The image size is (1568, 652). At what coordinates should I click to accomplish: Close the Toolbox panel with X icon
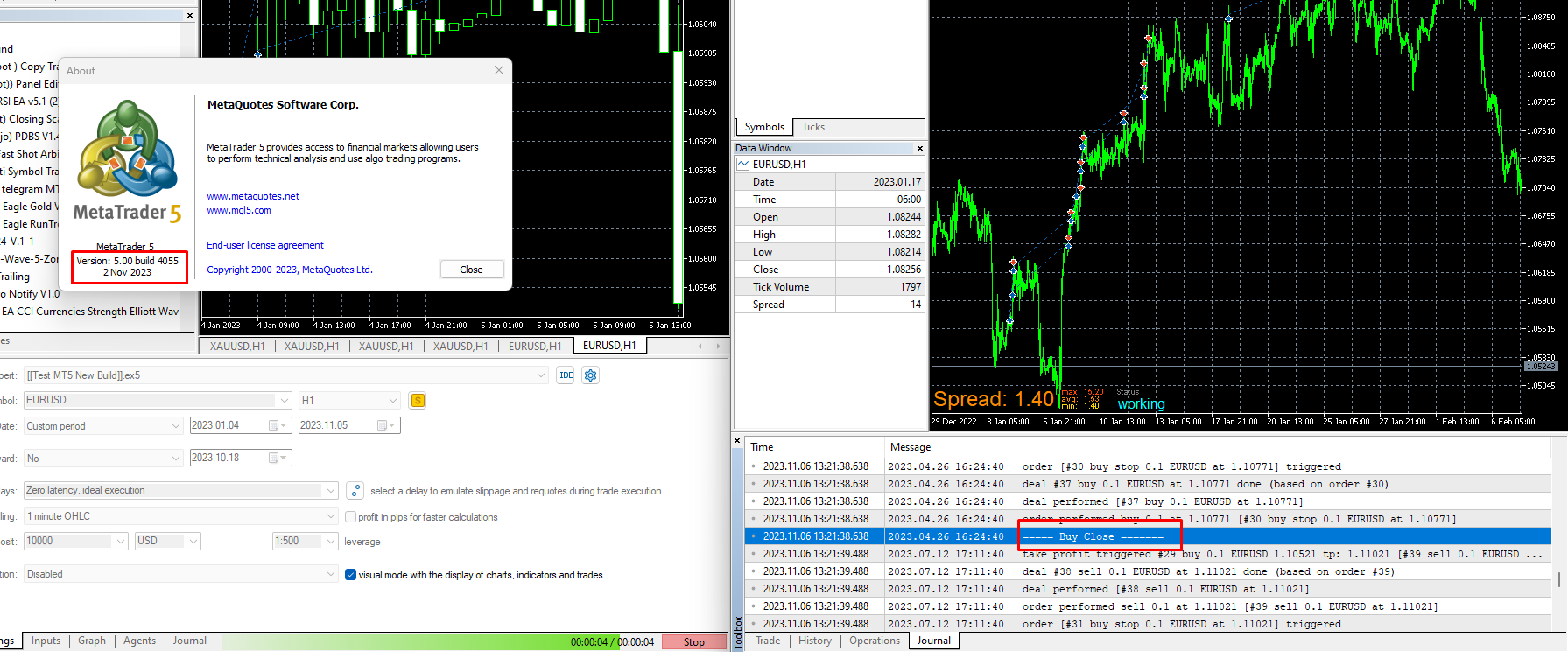[737, 440]
